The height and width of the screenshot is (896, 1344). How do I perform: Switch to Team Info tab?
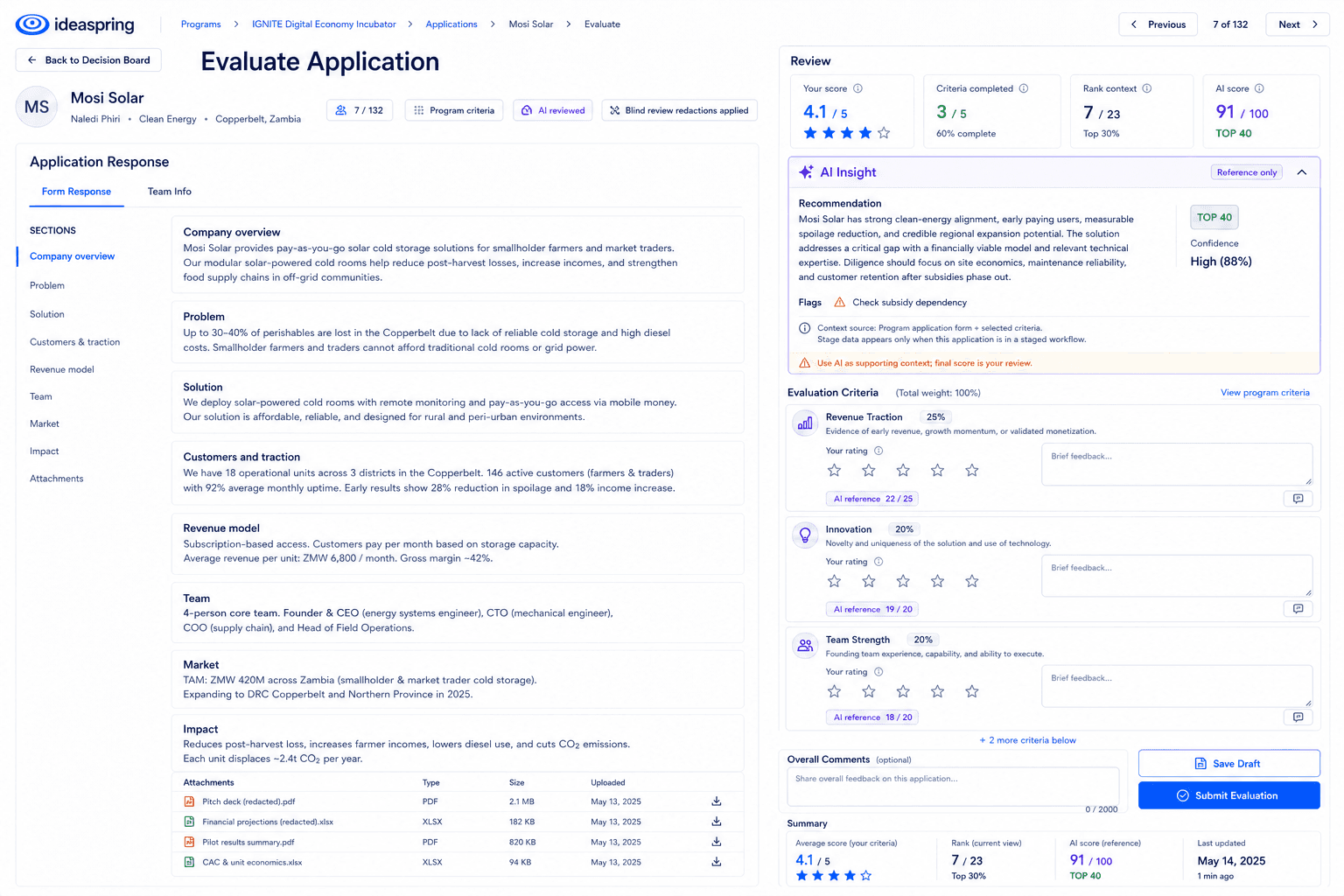pos(169,192)
